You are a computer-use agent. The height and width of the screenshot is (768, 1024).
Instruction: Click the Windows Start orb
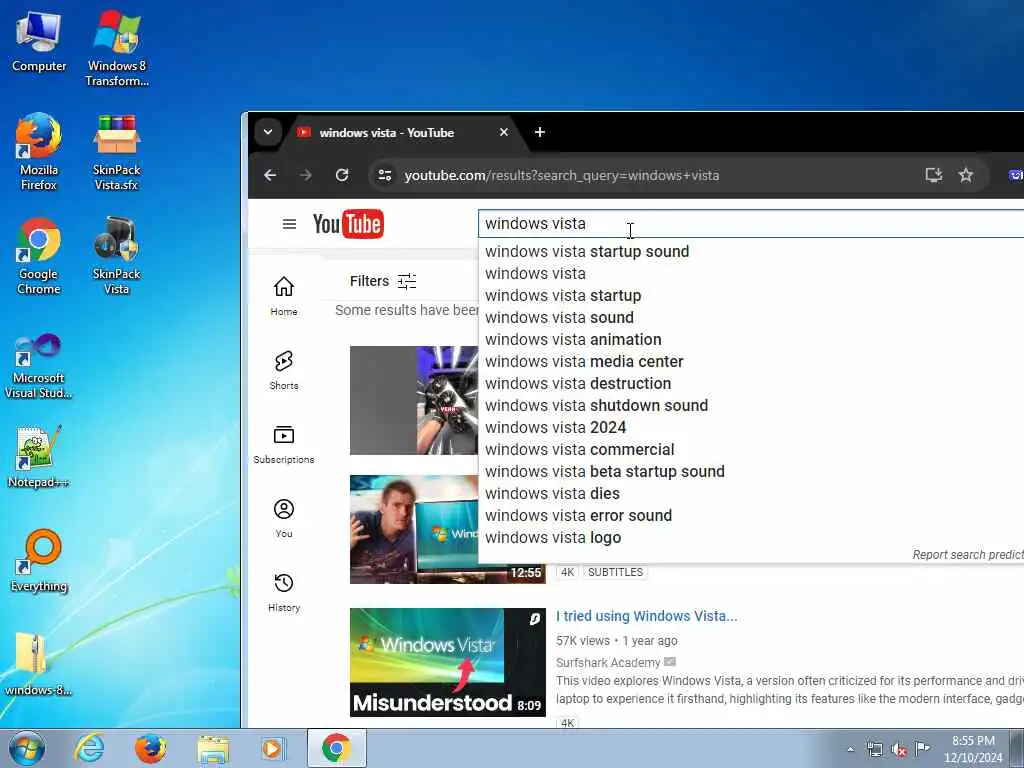click(x=26, y=748)
